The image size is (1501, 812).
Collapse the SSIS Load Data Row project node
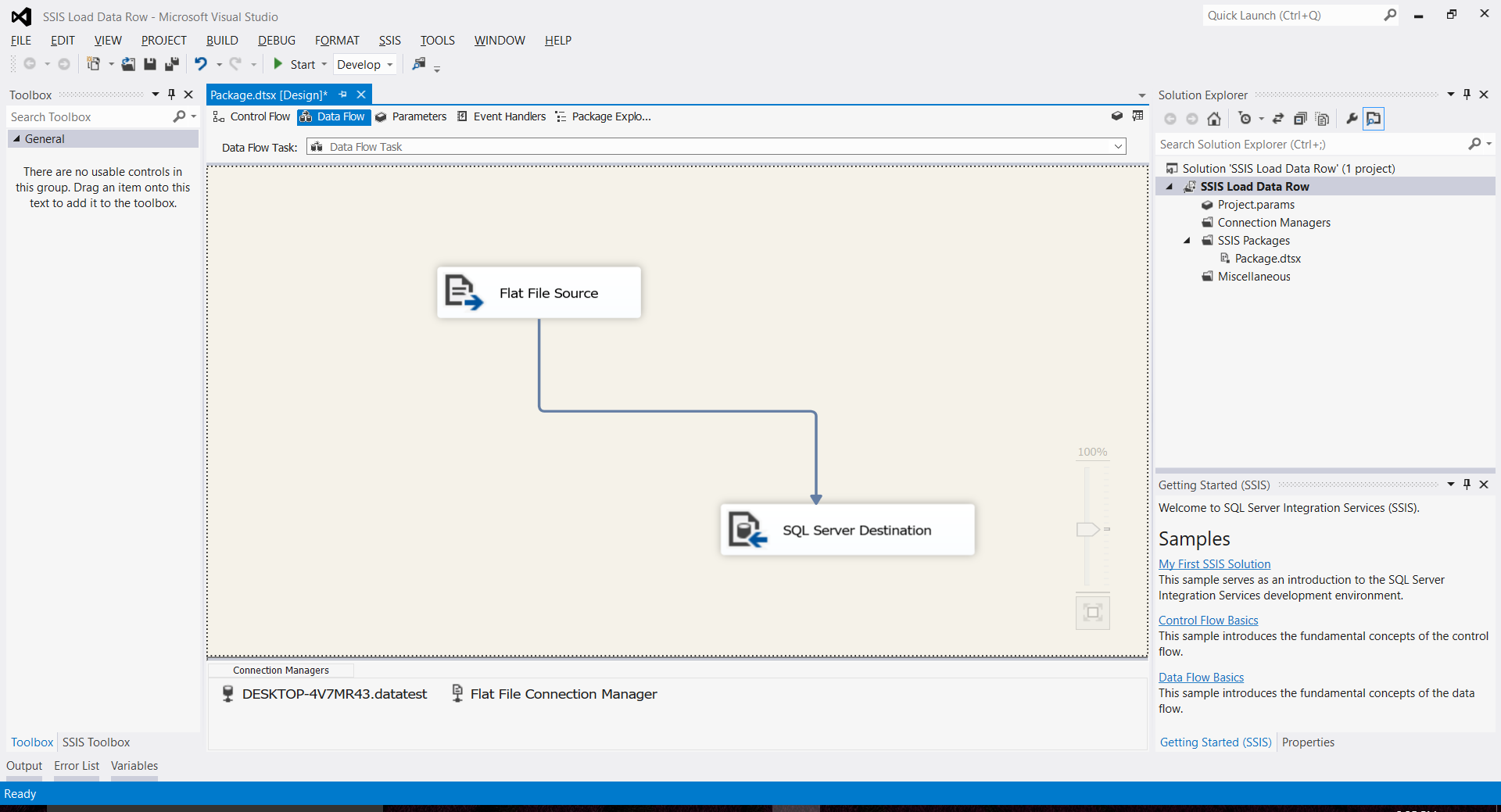click(x=1170, y=186)
